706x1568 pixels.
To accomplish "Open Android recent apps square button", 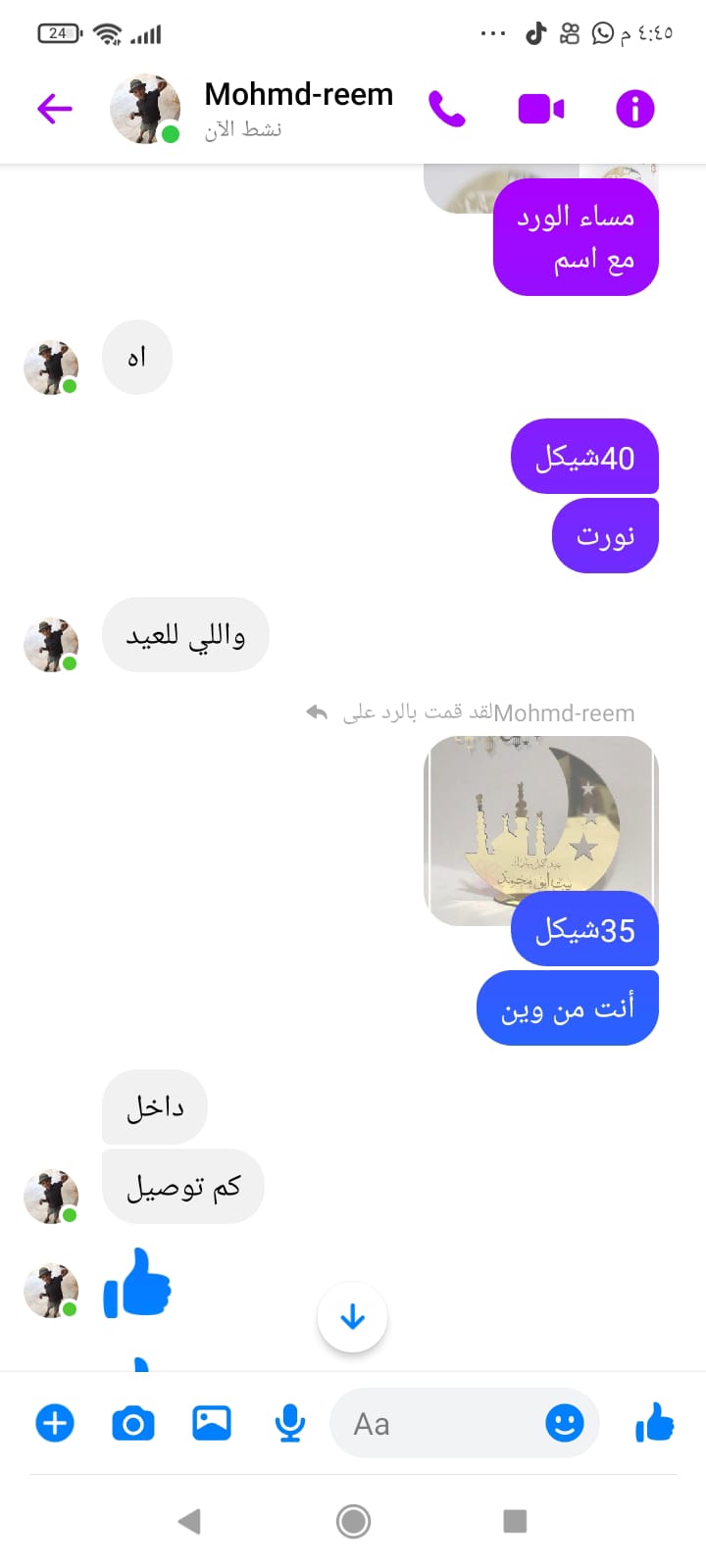I will pos(515,1521).
